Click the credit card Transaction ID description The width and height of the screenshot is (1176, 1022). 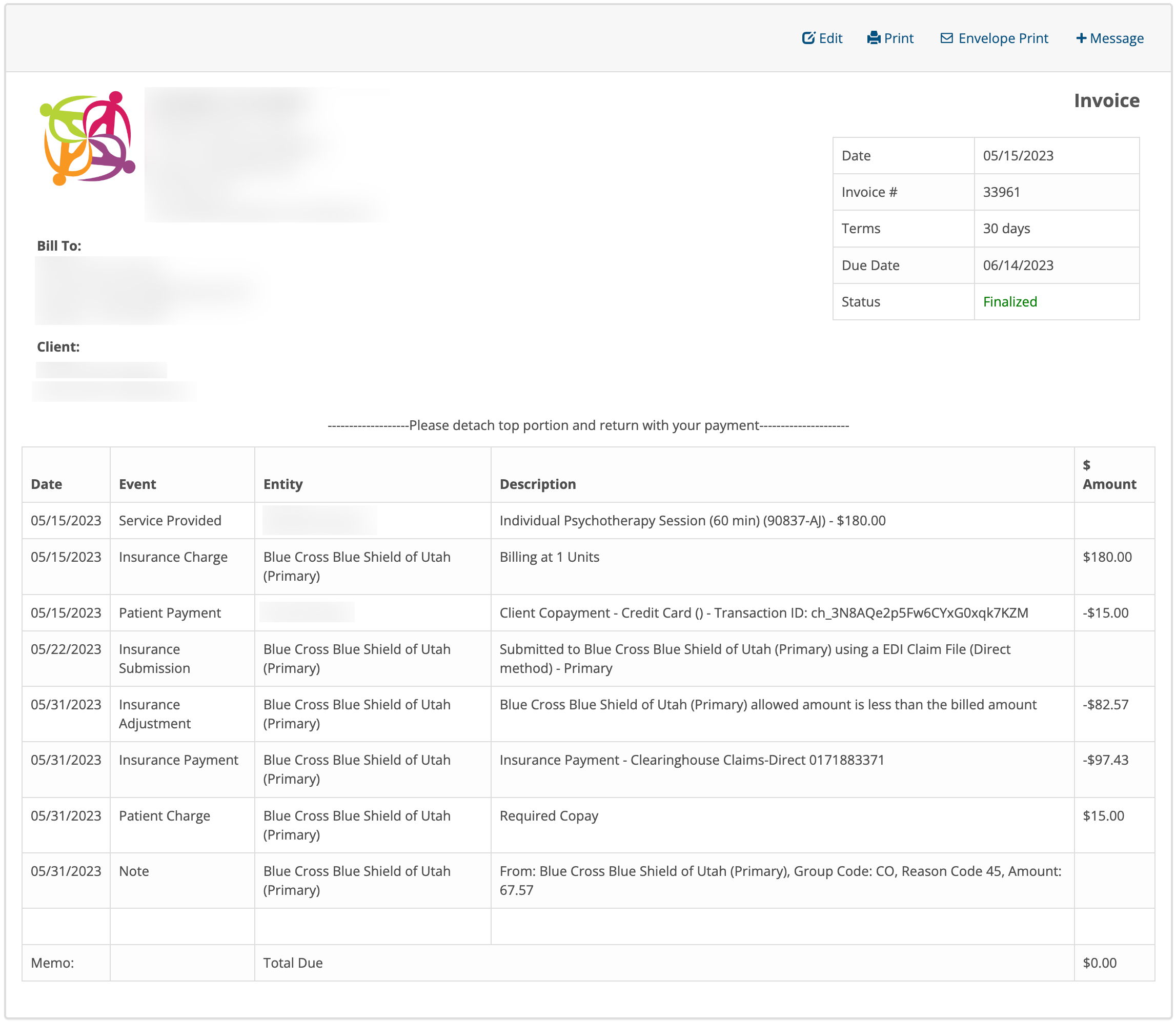click(763, 613)
